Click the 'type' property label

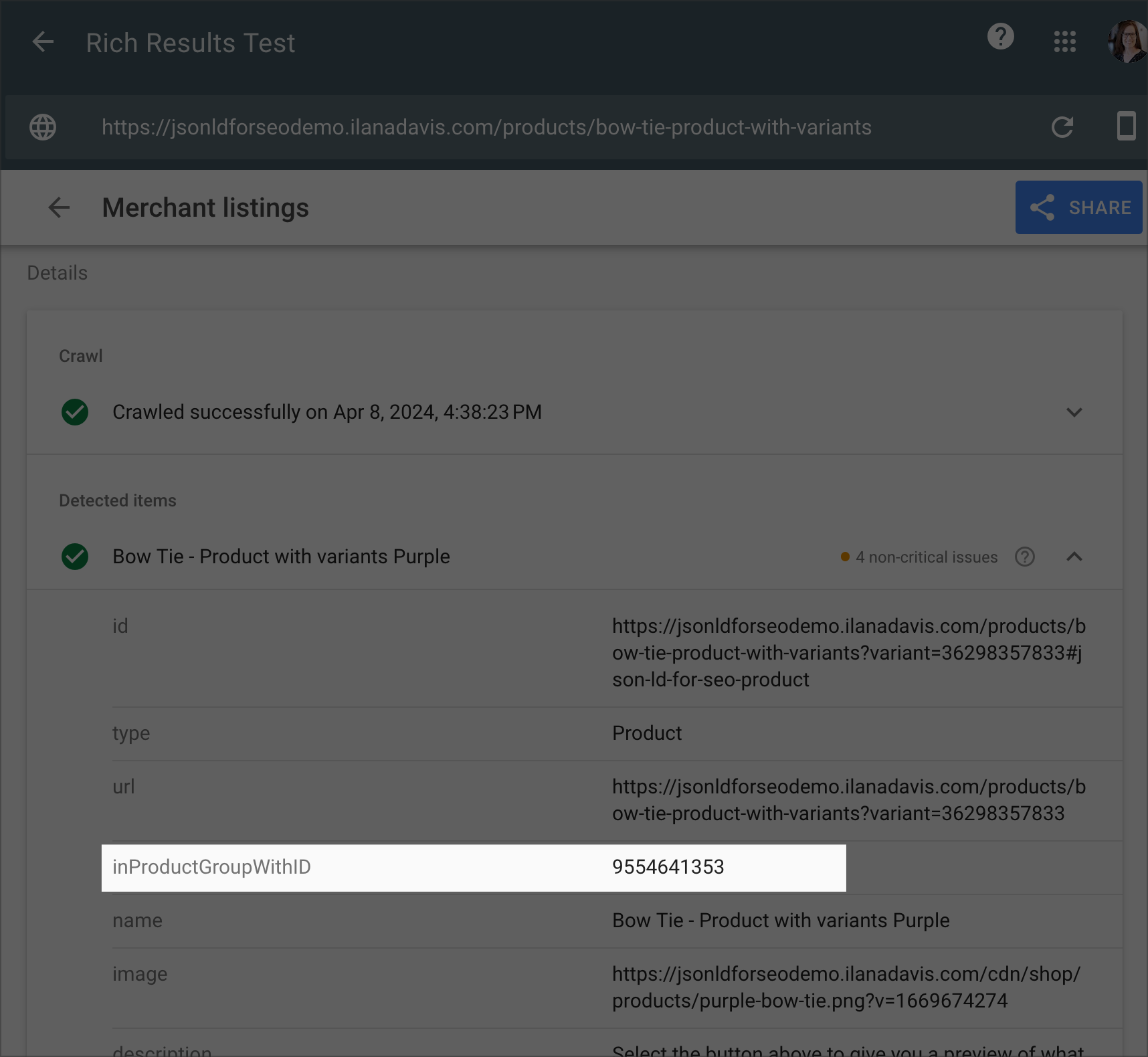click(131, 733)
